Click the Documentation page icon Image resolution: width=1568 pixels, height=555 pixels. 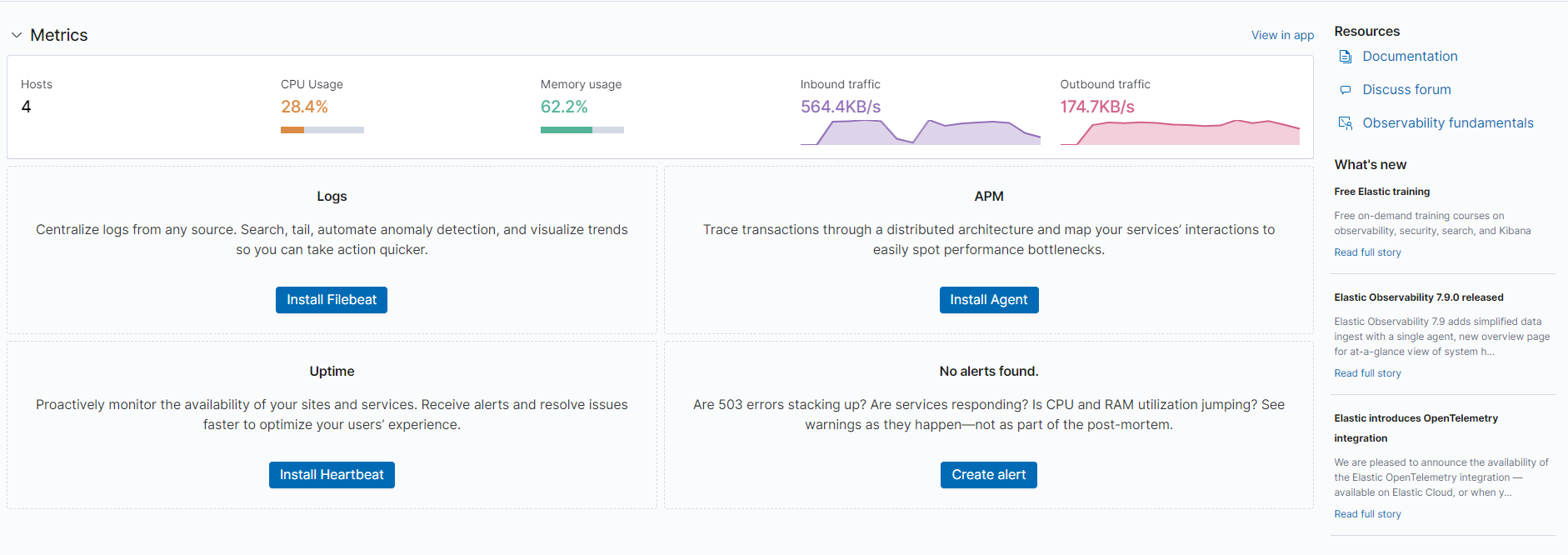tap(1345, 57)
